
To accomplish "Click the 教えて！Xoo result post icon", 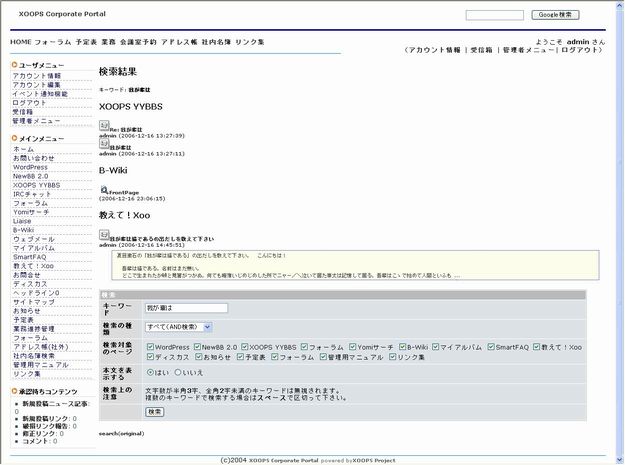I will (104, 234).
